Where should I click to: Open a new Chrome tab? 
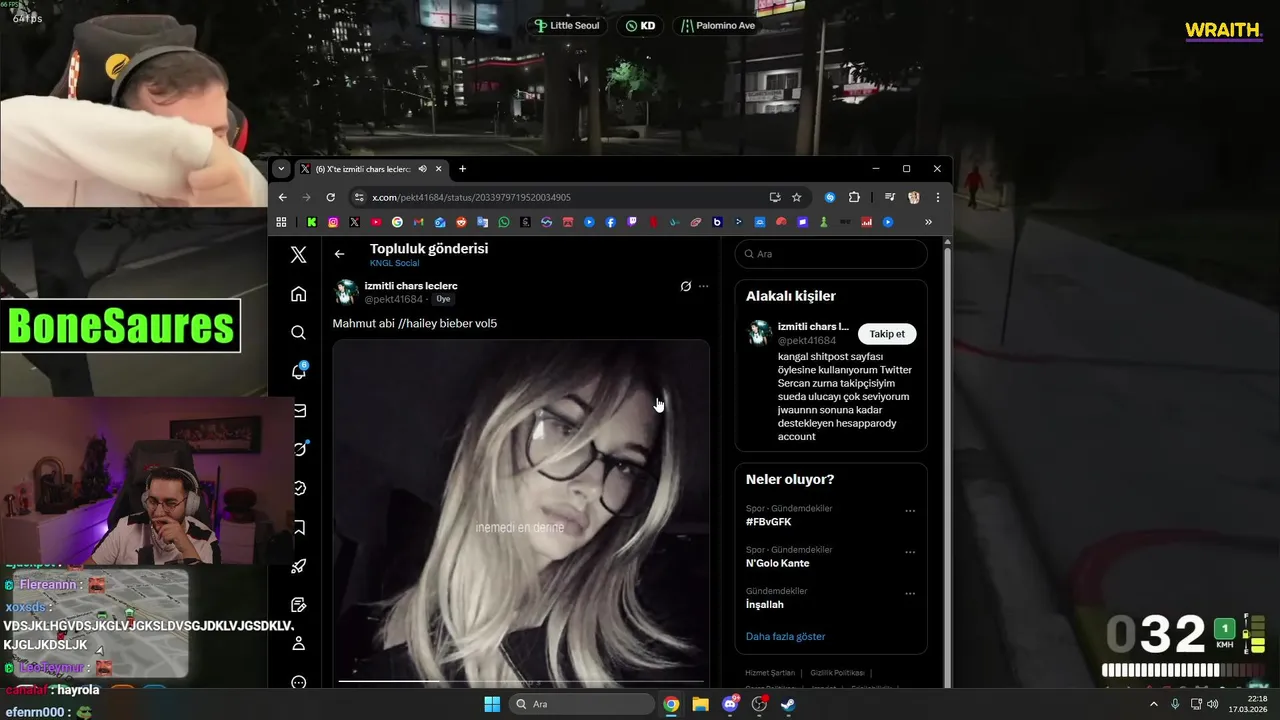click(x=462, y=169)
